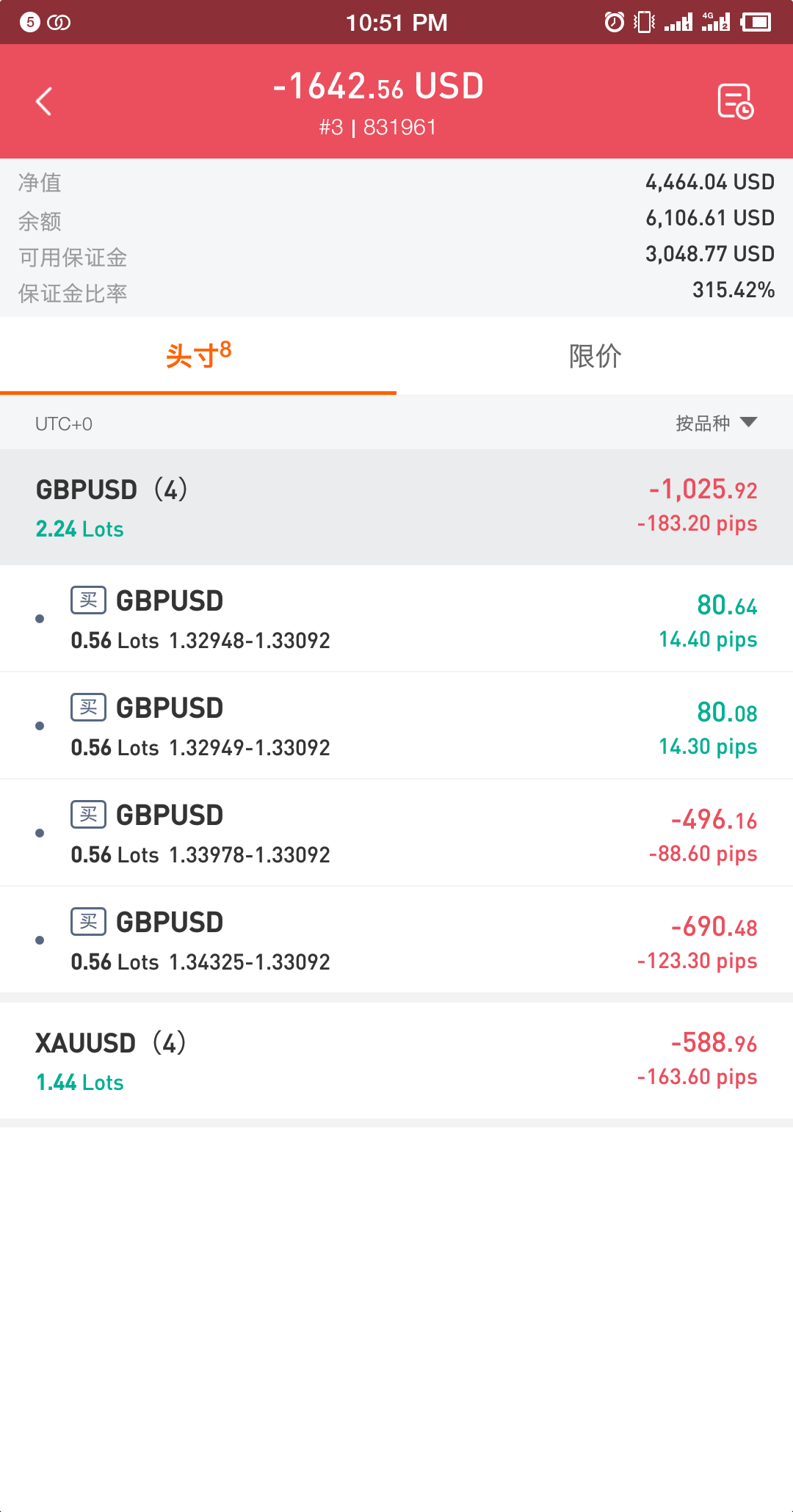This screenshot has height=1512, width=793.
Task: Tap account number #3 | 831961
Action: coord(377,128)
